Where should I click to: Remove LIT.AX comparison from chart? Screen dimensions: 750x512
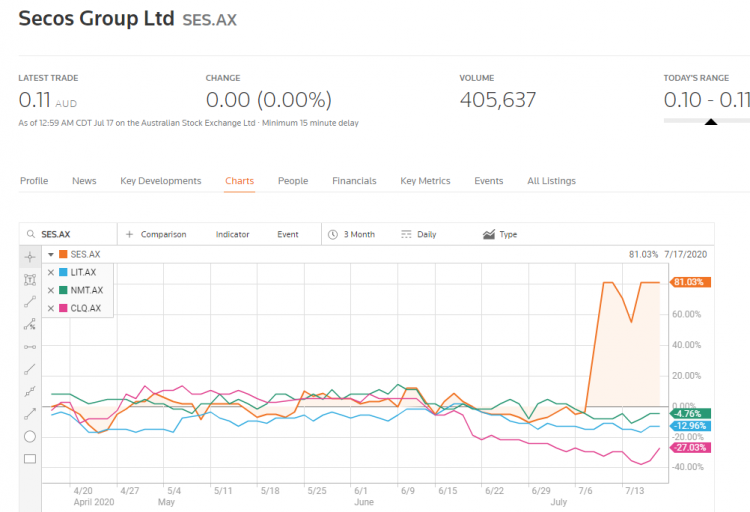[51, 272]
